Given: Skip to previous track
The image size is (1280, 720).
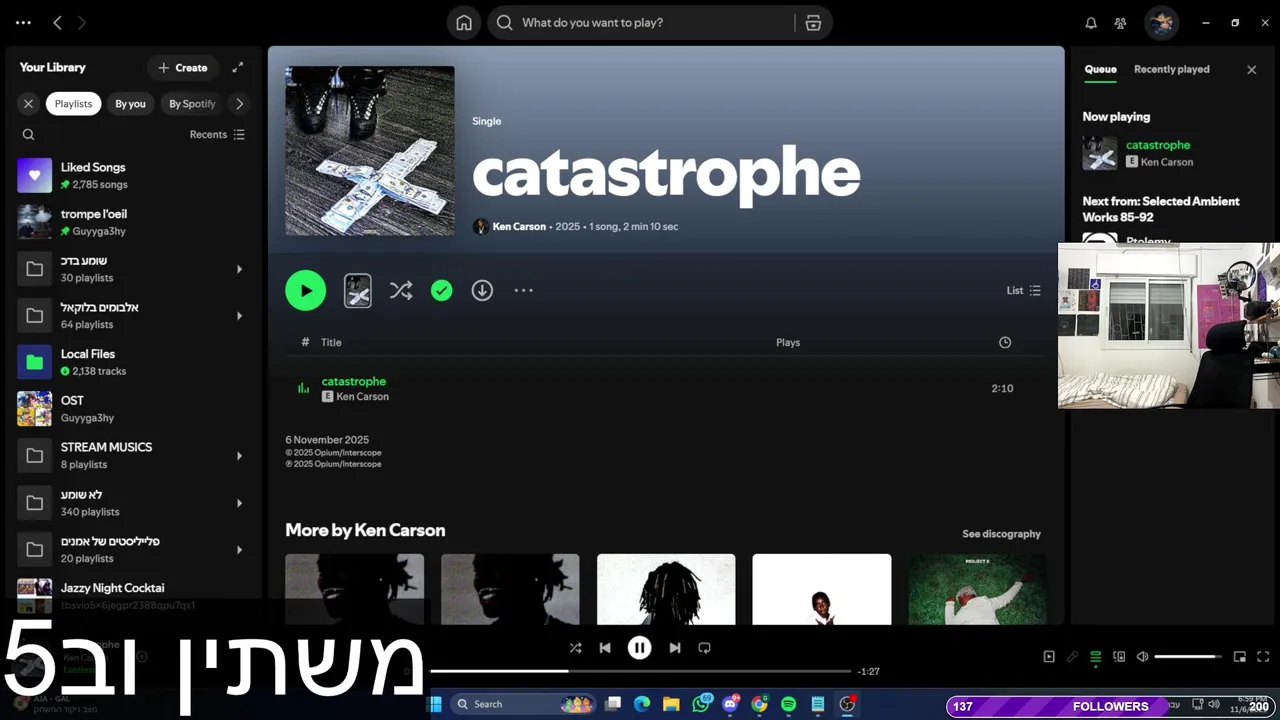Looking at the screenshot, I should (605, 648).
